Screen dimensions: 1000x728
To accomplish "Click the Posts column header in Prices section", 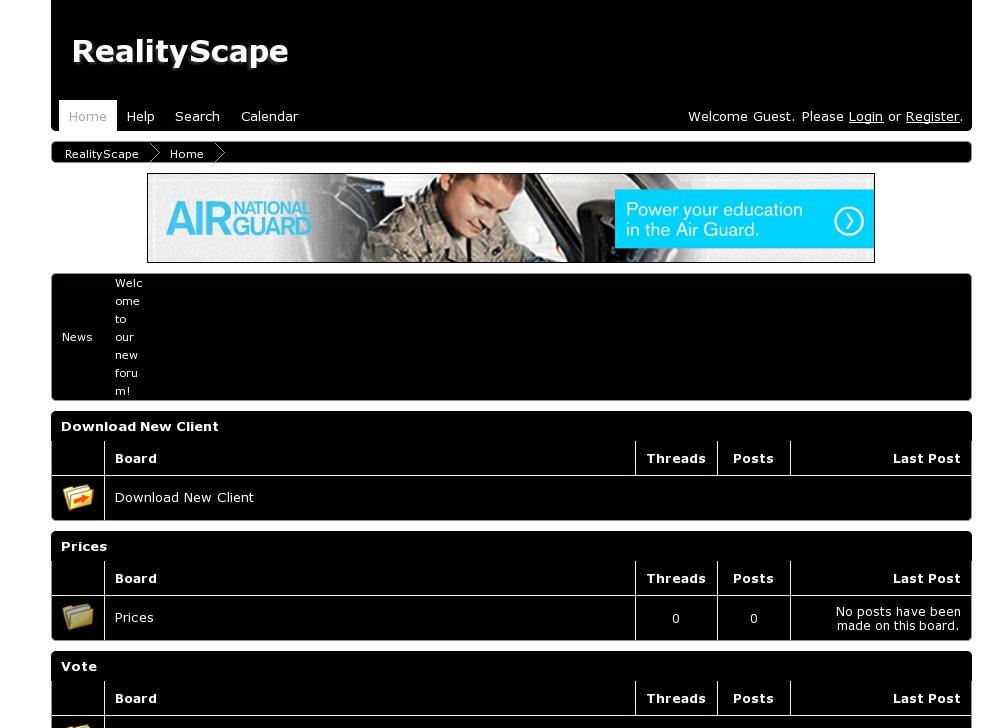I will [x=753, y=578].
